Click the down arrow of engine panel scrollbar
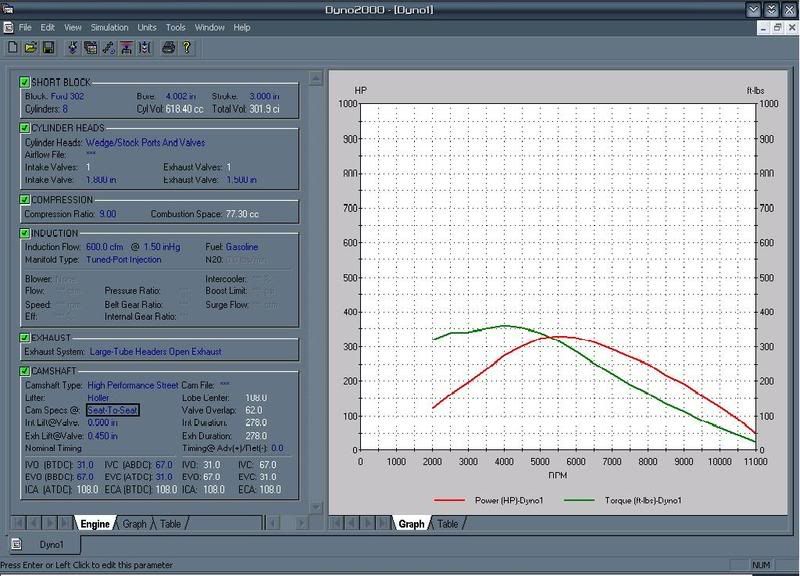 (316, 507)
